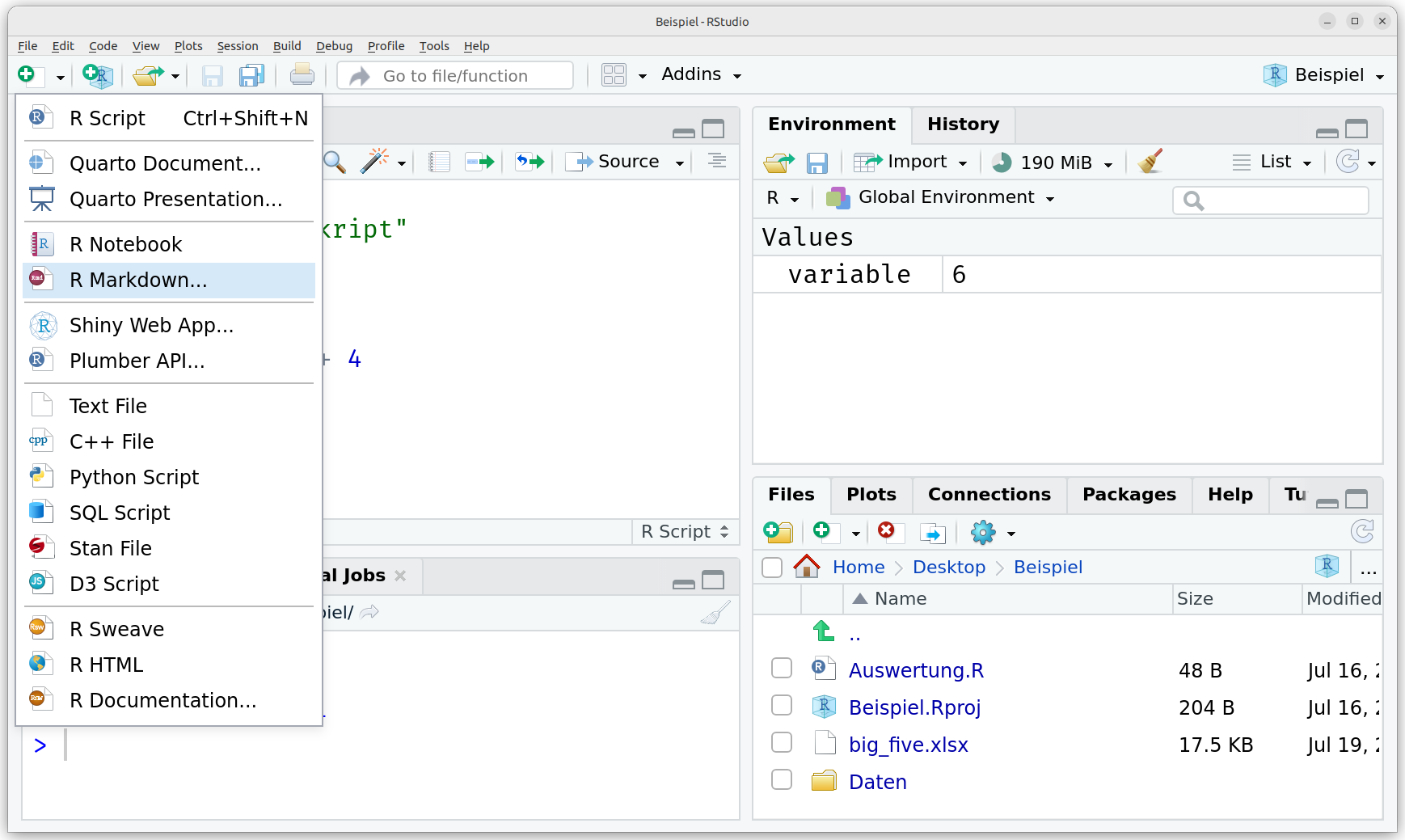The width and height of the screenshot is (1405, 840).
Task: Select R Markdown... from the menu
Action: [x=169, y=280]
